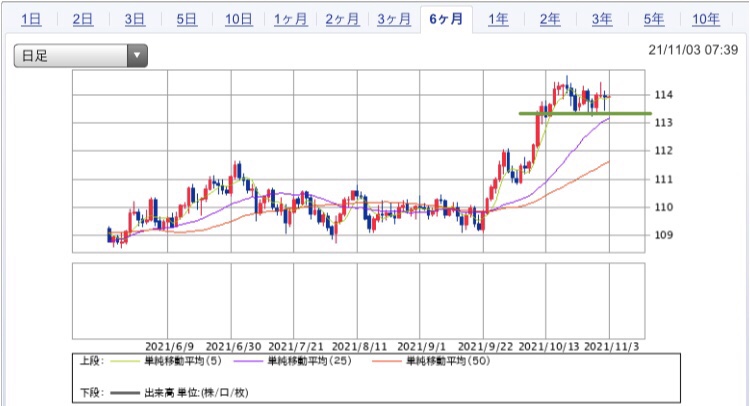Open the 3ヶ月 range tab
Image resolution: width=750 pixels, height=406 pixels.
pyautogui.click(x=394, y=20)
